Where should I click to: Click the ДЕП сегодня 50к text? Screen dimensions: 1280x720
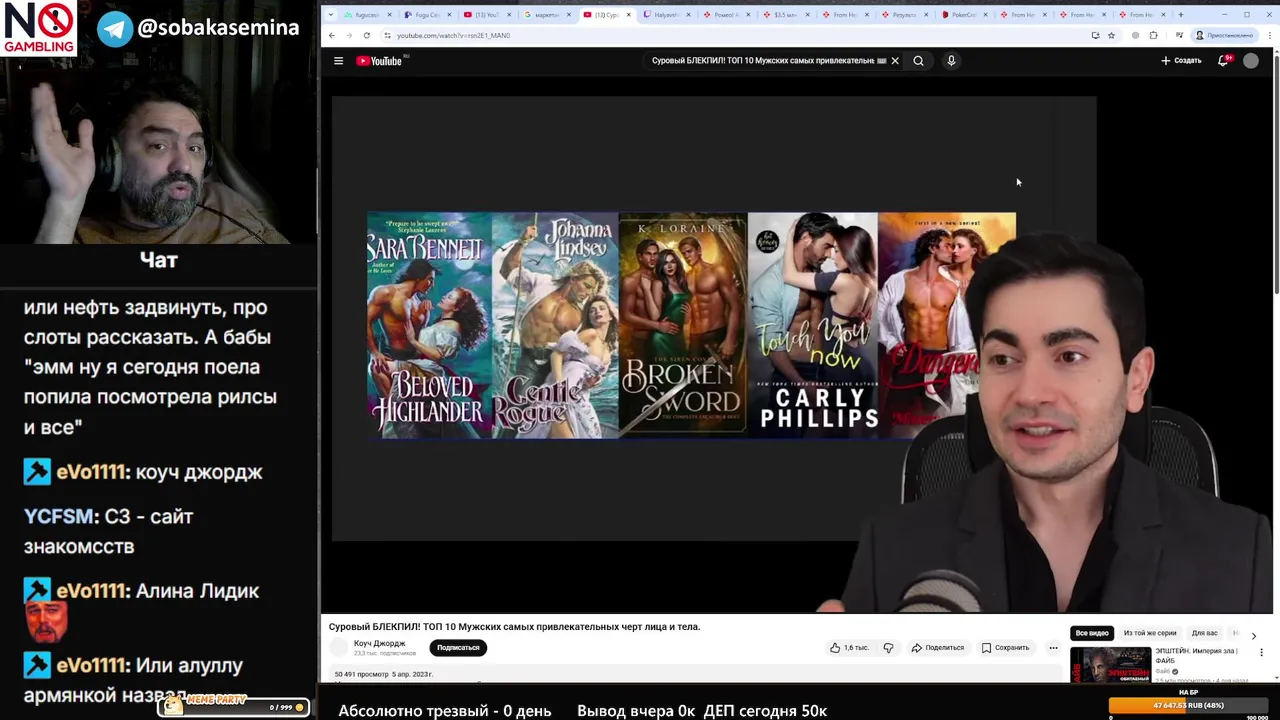point(765,711)
